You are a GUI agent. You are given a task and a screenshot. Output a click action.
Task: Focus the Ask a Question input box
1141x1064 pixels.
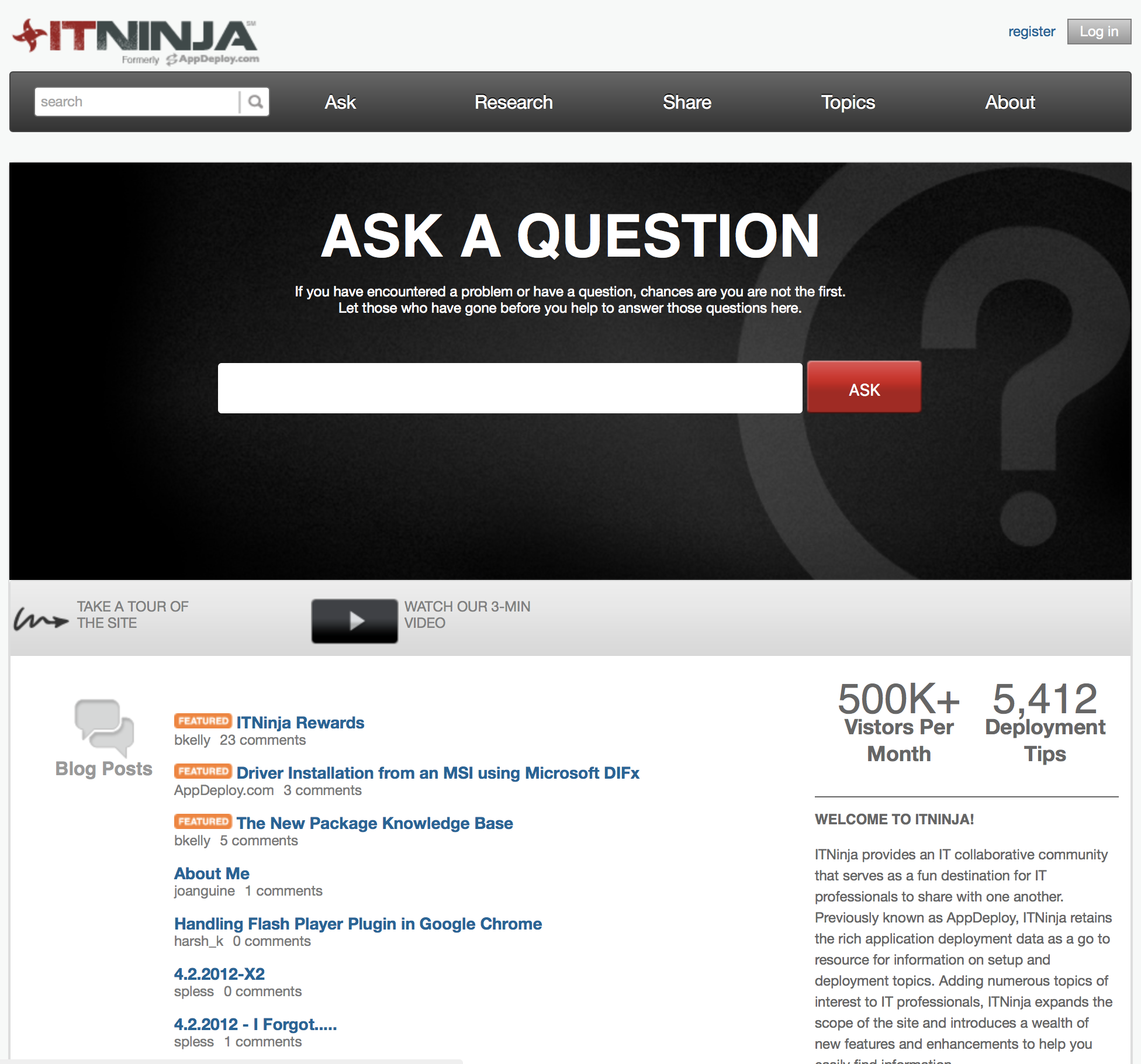[510, 388]
